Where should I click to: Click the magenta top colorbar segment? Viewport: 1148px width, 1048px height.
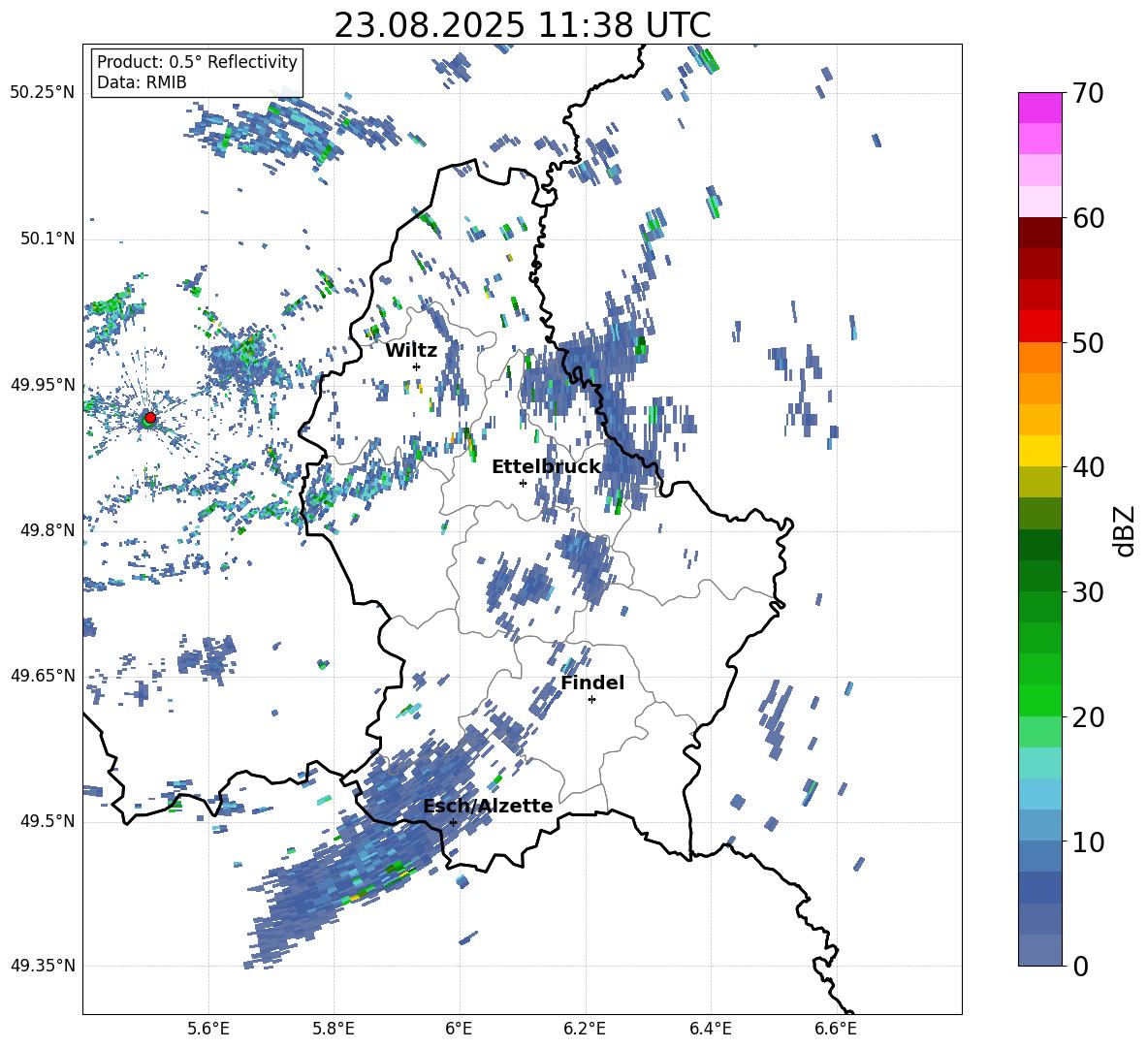1039,108
